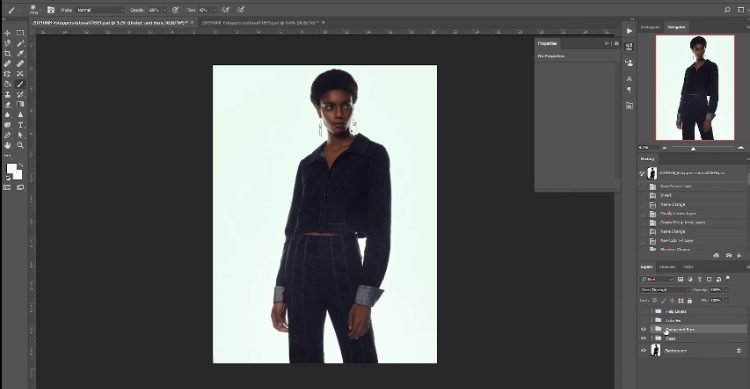750x389 pixels.
Task: Select the Brush tool in the toolbox
Action: [20, 84]
